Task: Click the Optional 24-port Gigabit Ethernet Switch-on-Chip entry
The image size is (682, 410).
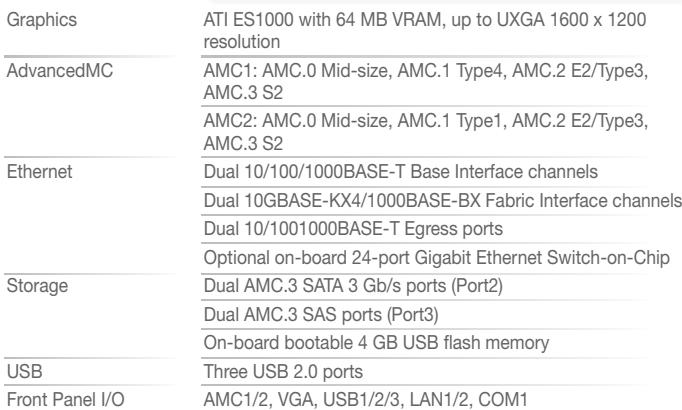Action: pos(437,257)
